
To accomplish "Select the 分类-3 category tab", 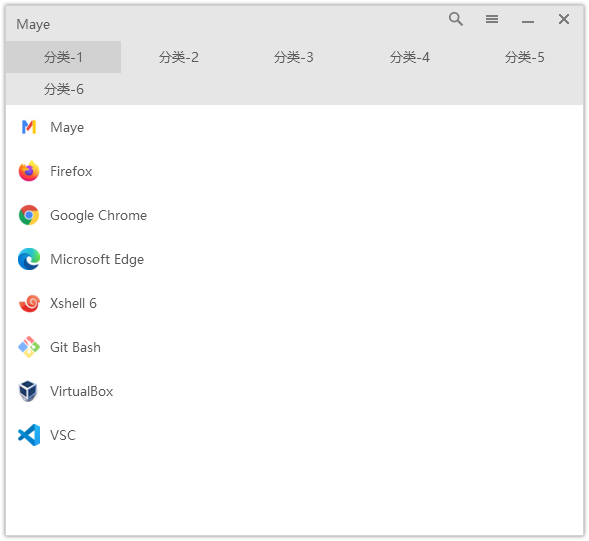I will [x=294, y=57].
